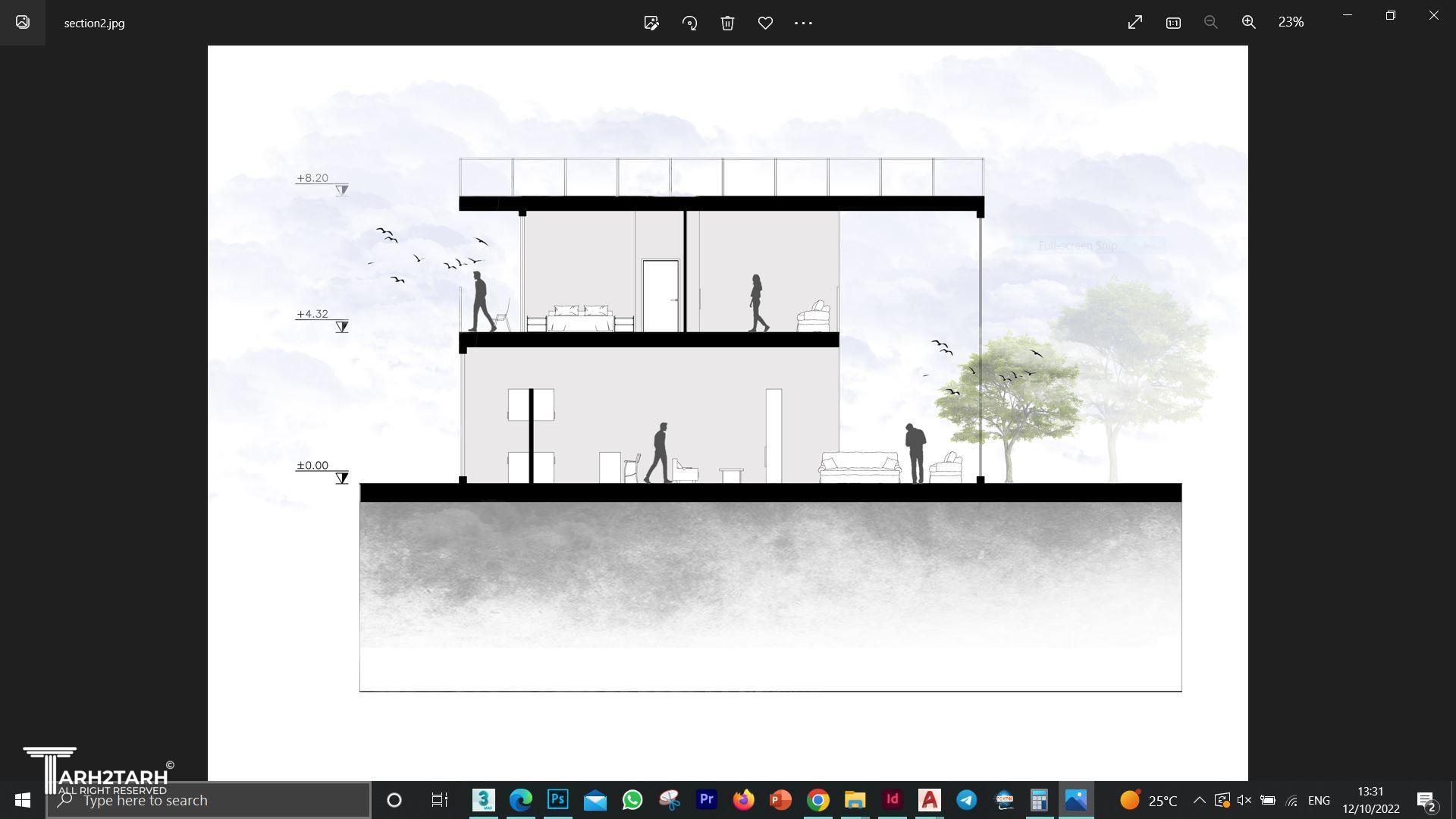Launch InDesign from the taskbar
The image size is (1456, 819).
click(892, 799)
